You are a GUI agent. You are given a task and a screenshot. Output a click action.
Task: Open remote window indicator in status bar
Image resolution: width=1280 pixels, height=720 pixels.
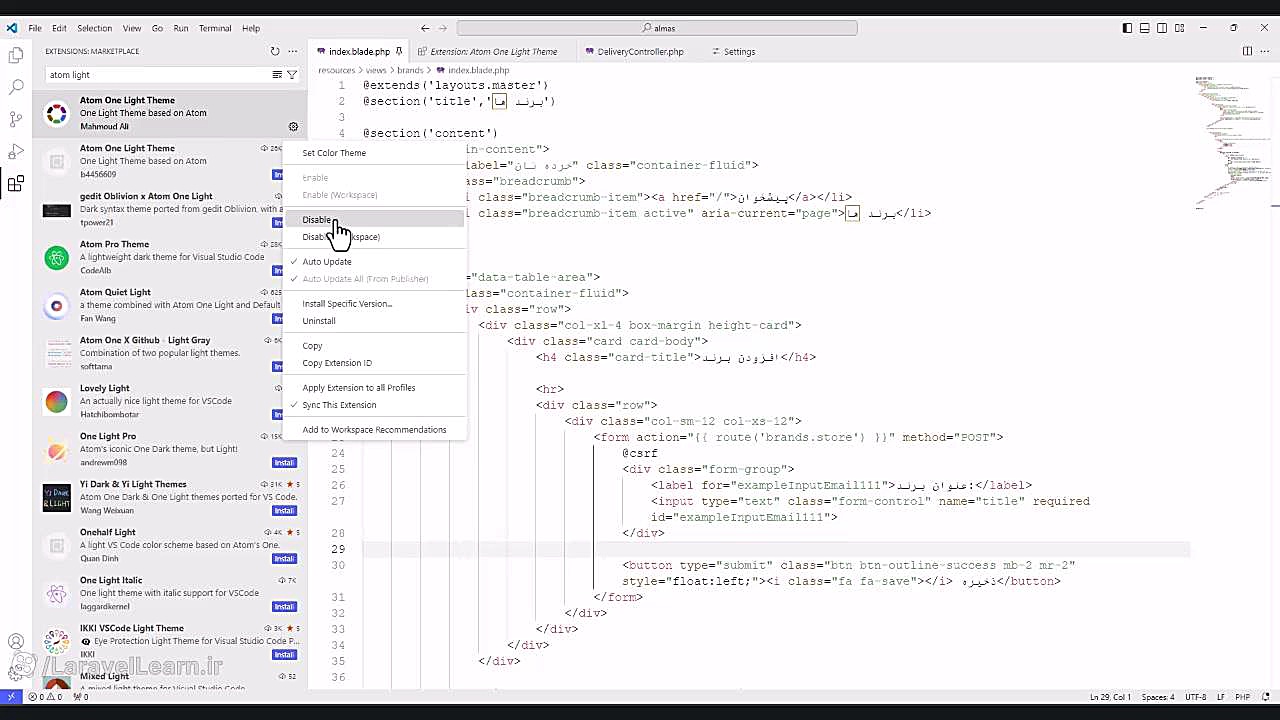11,697
